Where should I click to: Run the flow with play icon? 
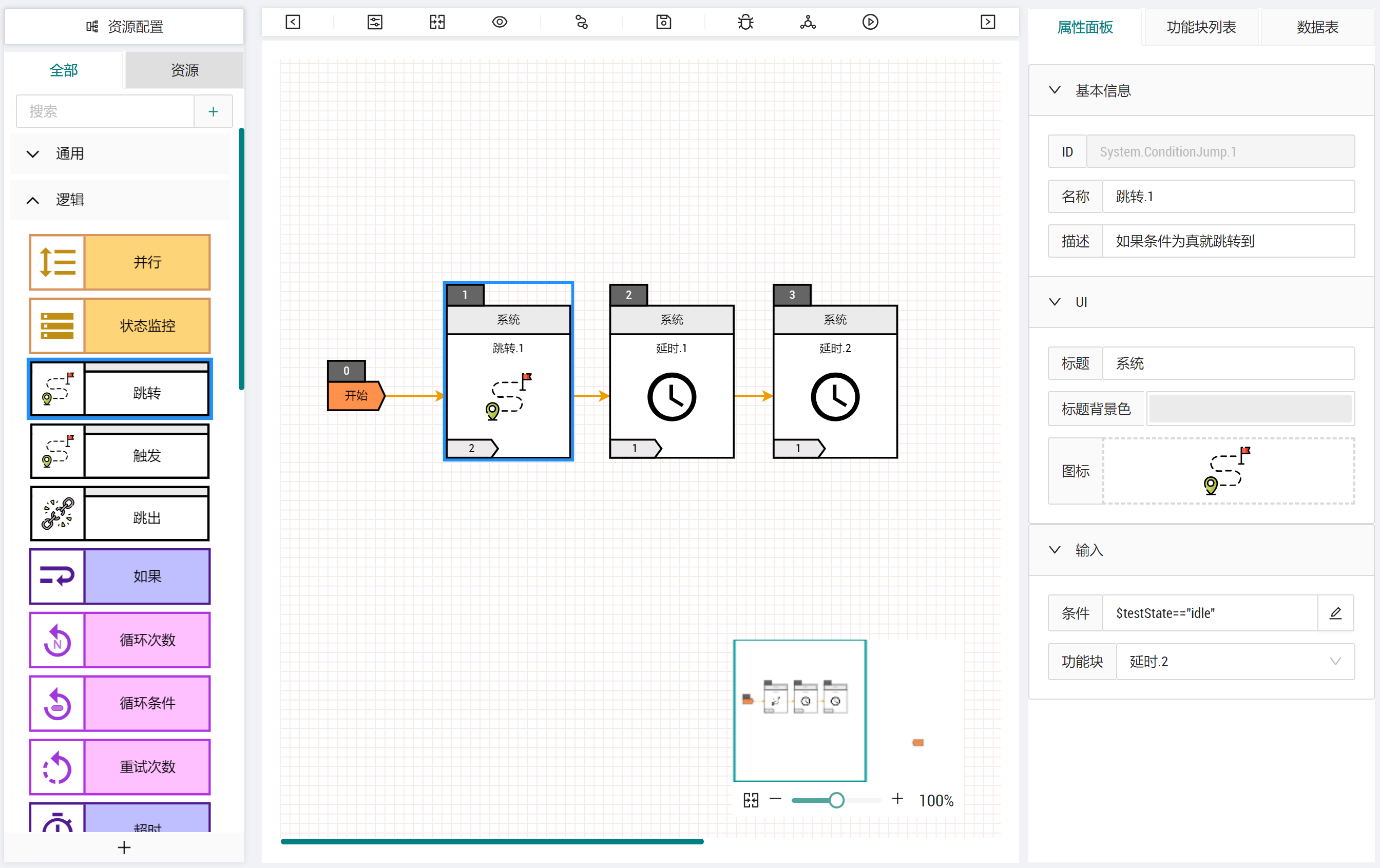871,23
